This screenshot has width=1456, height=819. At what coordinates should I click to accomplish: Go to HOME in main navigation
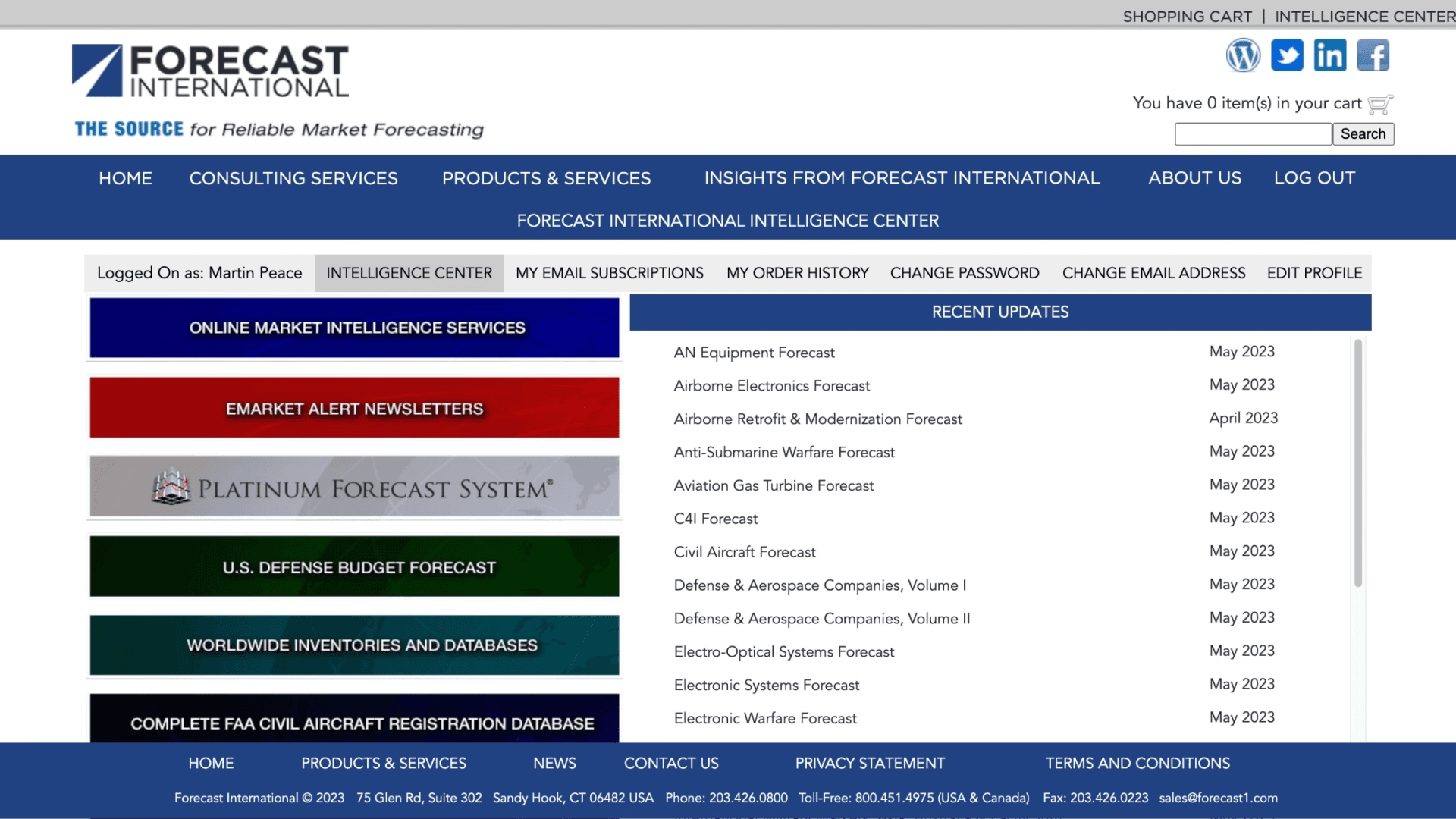click(x=125, y=178)
